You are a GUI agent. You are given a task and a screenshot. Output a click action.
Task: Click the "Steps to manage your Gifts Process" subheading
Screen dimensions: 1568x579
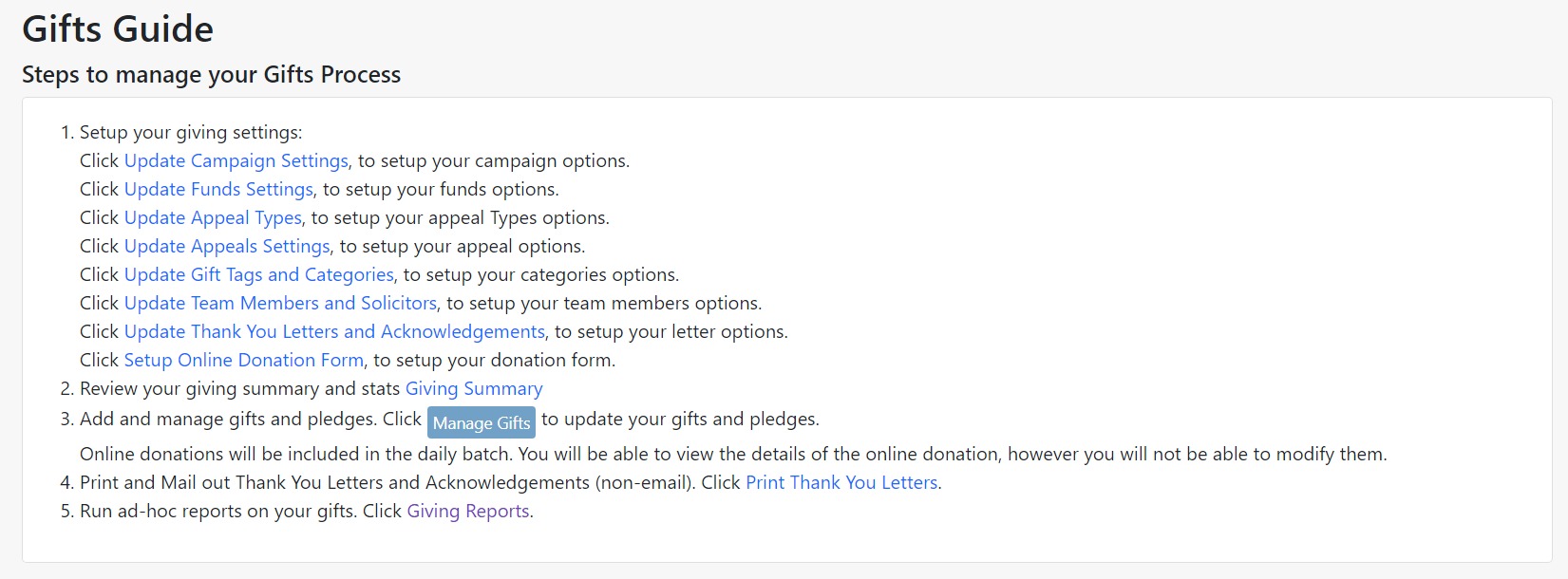coord(211,75)
